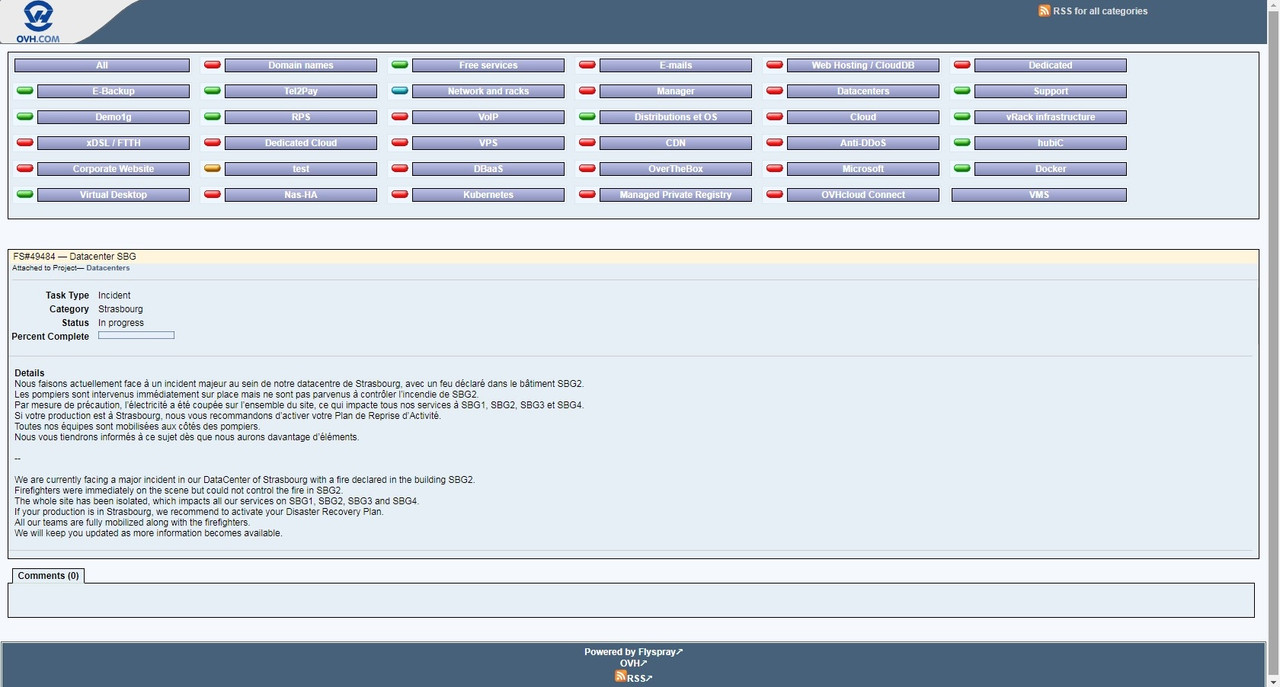Click green status icon beside Docker

(962, 169)
